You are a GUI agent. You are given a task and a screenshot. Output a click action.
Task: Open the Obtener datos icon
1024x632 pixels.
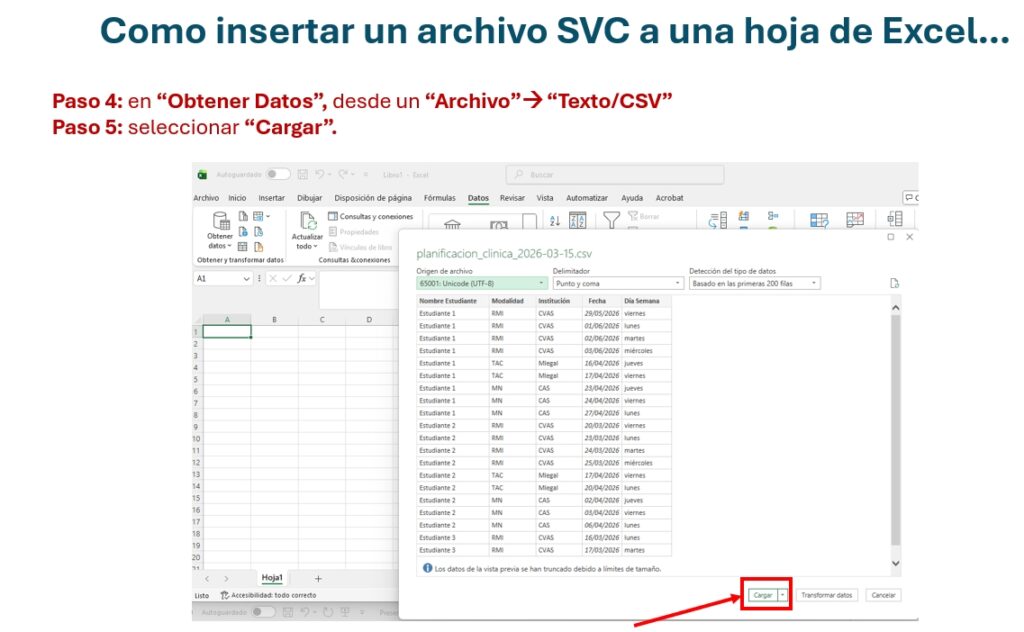point(219,222)
